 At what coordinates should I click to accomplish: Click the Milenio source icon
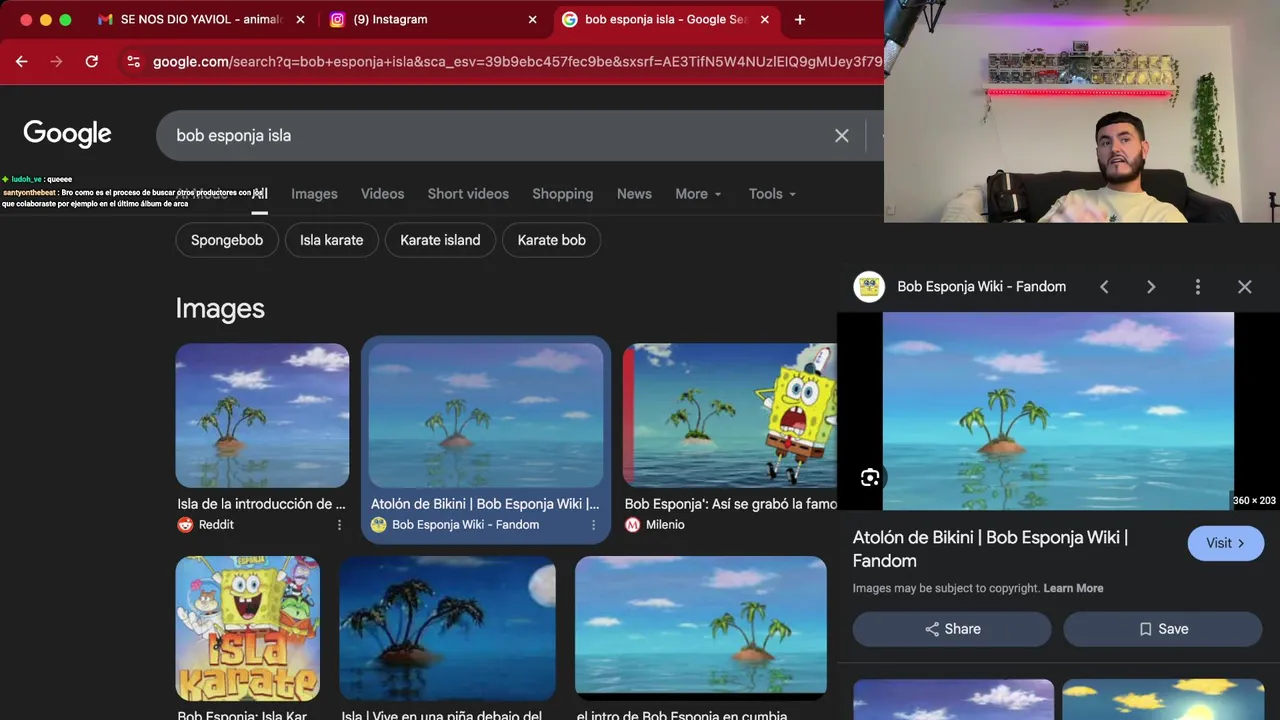[632, 525]
